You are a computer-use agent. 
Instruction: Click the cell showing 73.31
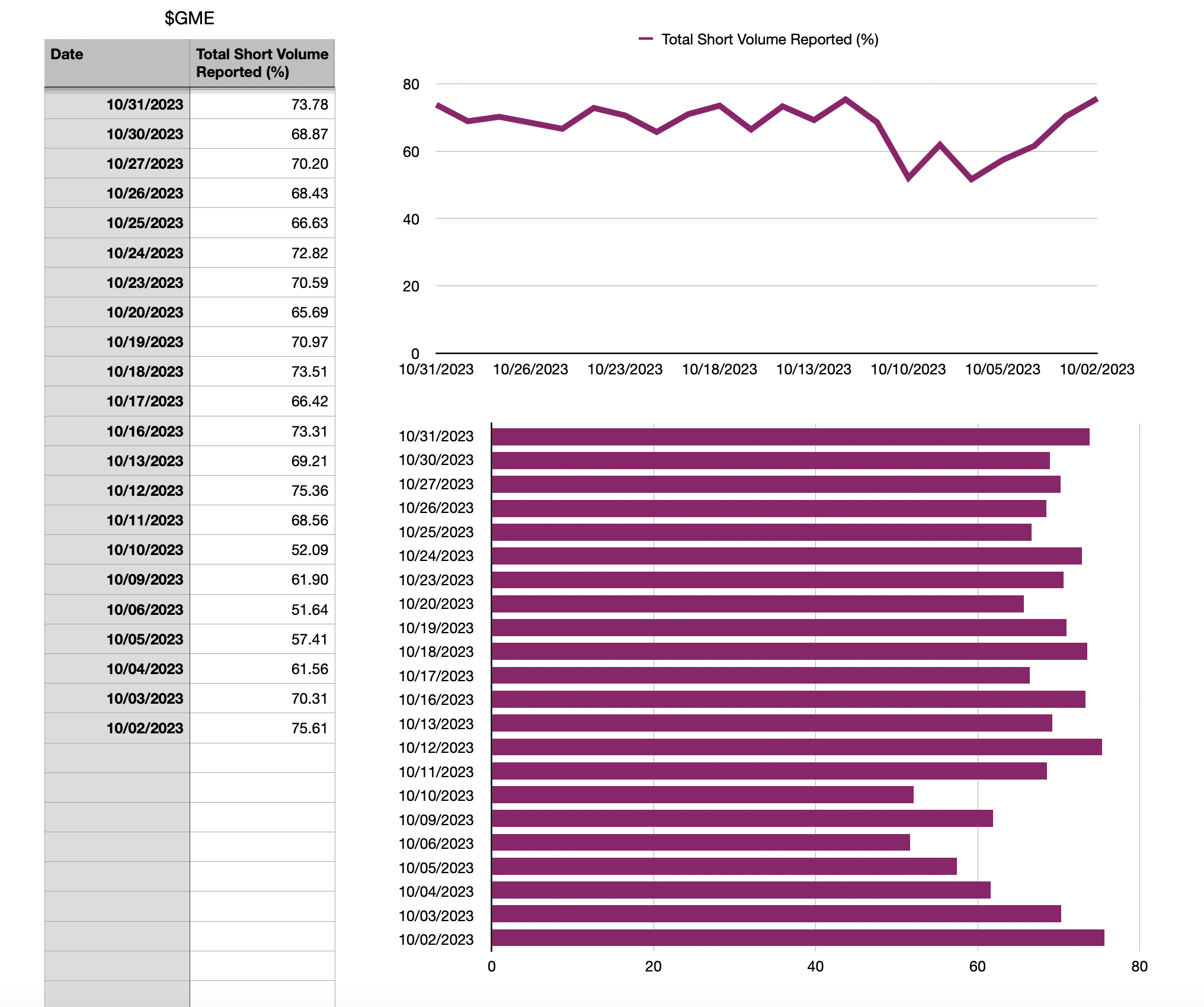262,431
